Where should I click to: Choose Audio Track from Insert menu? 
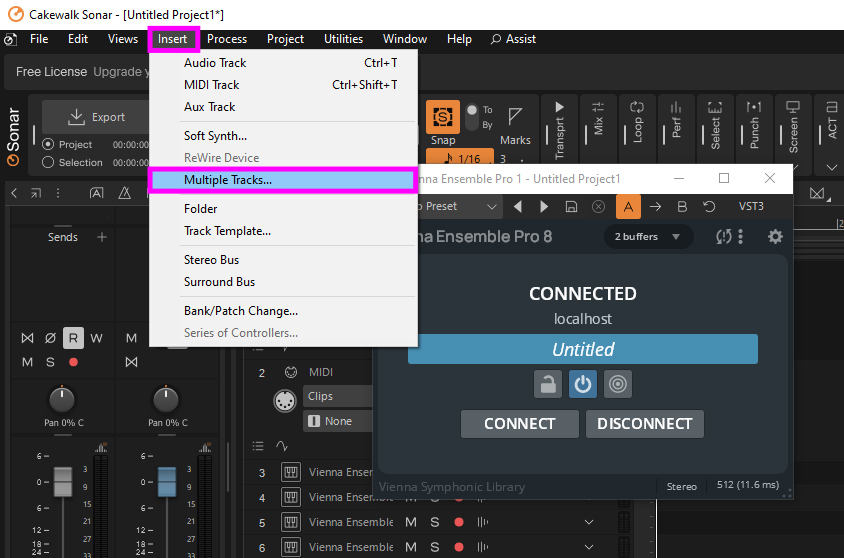283,63
